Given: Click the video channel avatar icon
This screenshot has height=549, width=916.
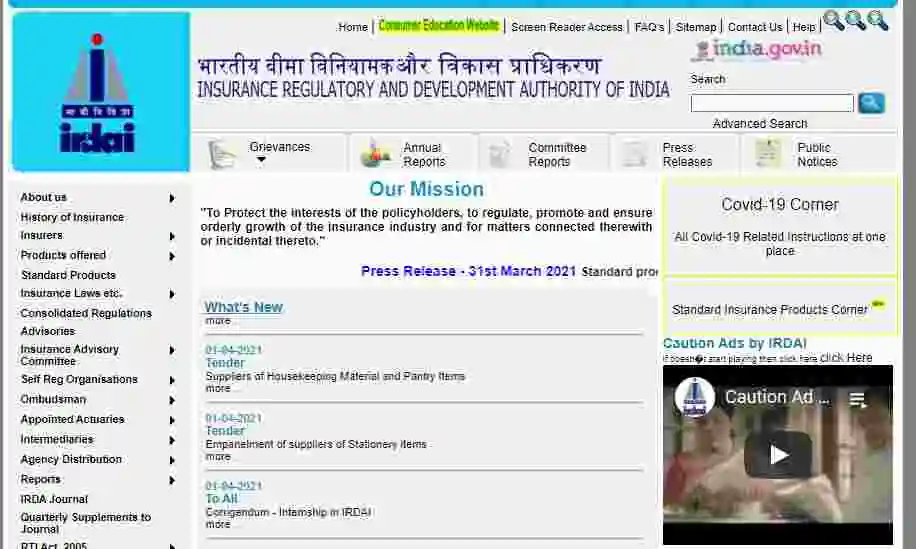Looking at the screenshot, I should point(695,397).
